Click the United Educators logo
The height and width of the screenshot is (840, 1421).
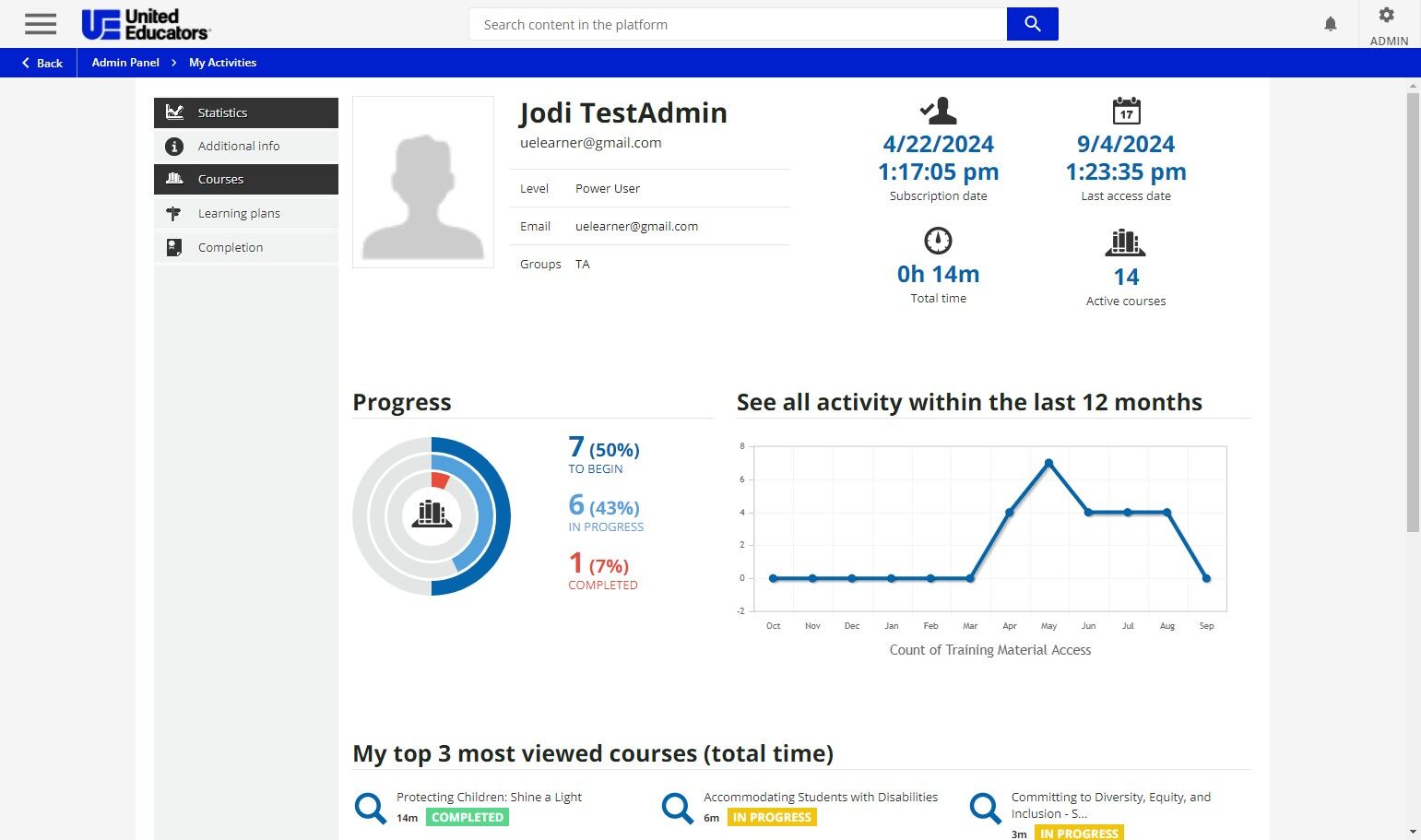[x=146, y=24]
